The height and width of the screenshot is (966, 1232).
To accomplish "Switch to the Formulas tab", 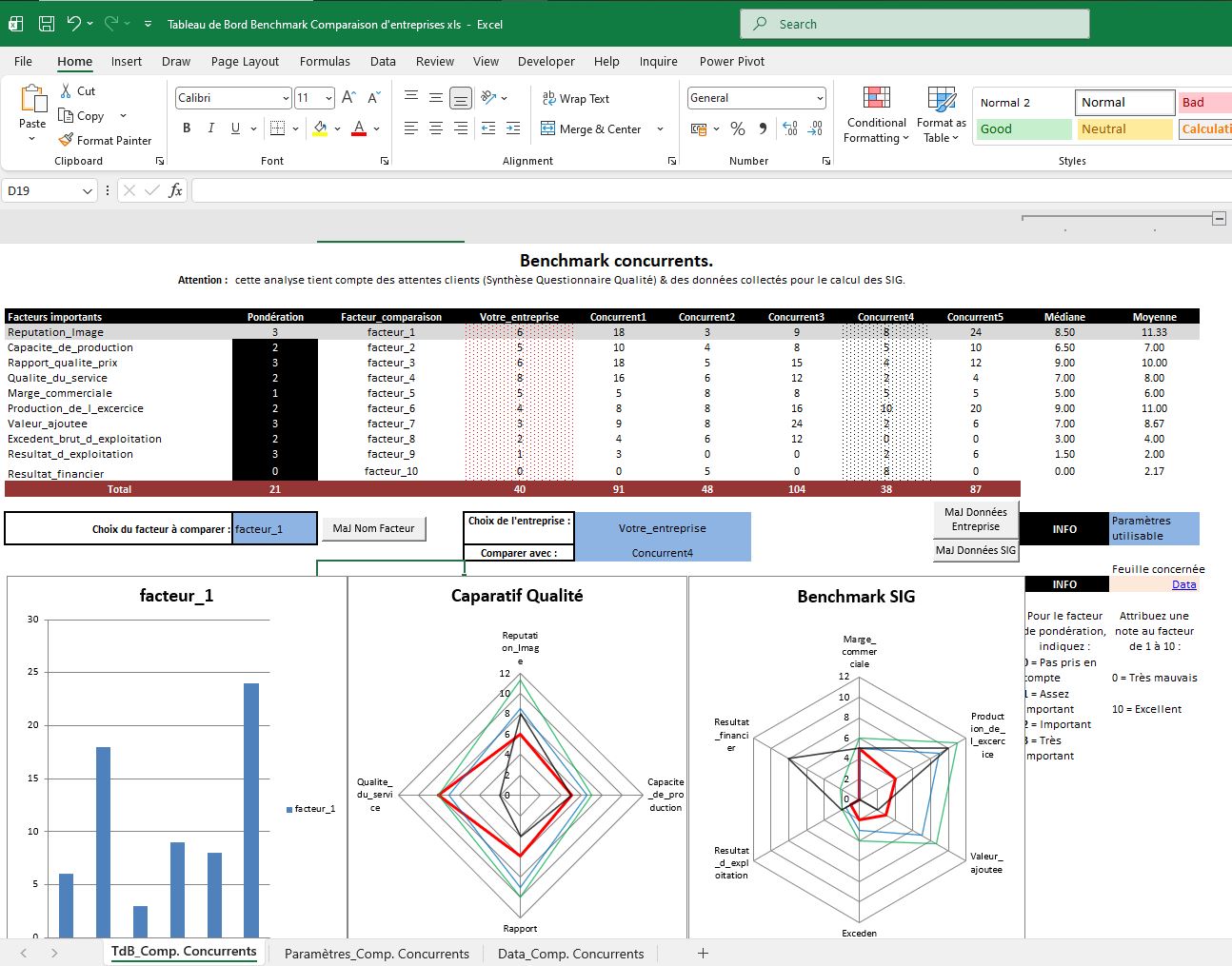I will point(325,61).
